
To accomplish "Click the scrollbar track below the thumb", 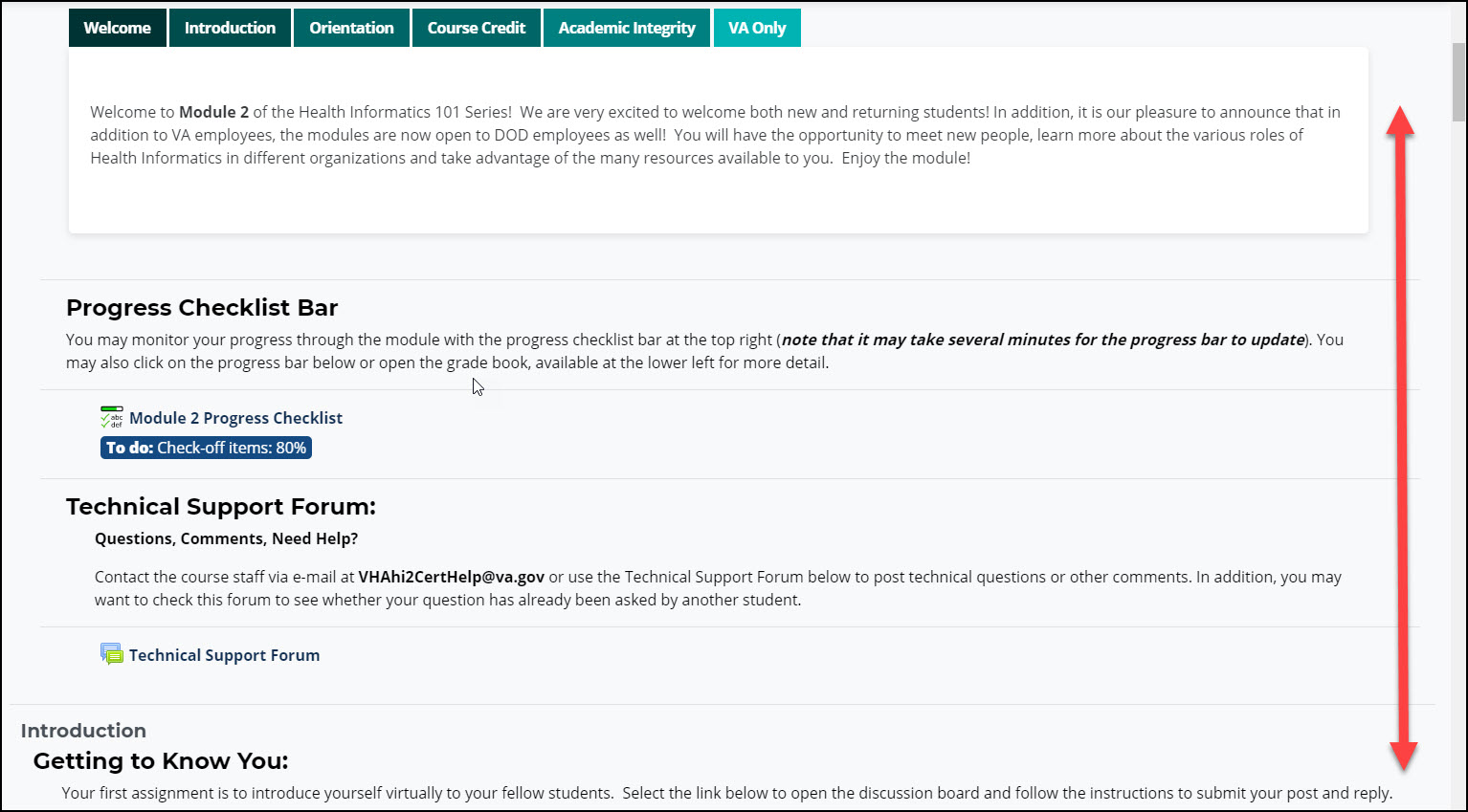I will pyautogui.click(x=1458, y=478).
